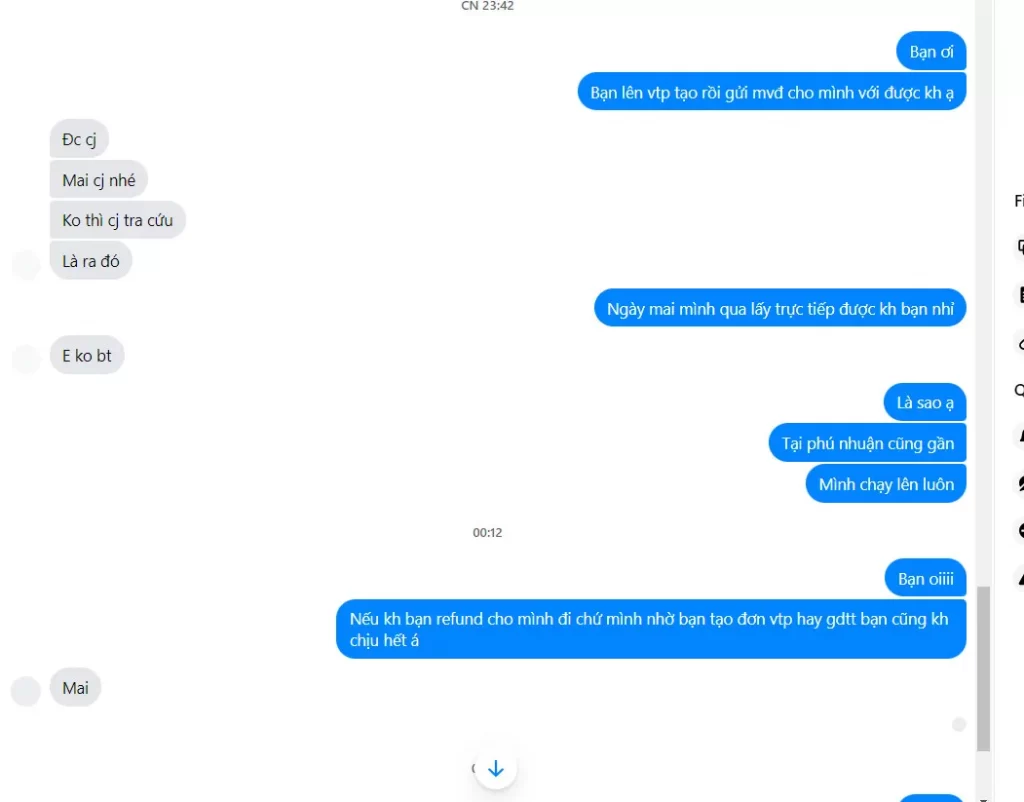Select message "Ngày mai mình qua lấy trực tiếp"
This screenshot has height=802, width=1024.
point(780,308)
